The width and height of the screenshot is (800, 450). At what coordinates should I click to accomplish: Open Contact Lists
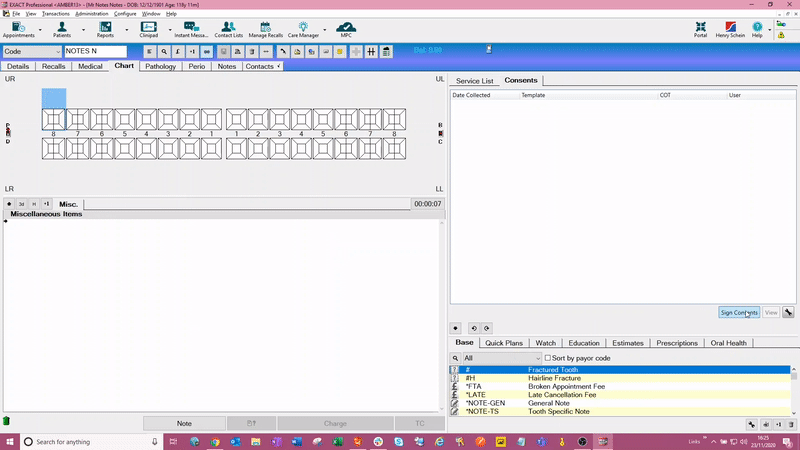coord(229,30)
